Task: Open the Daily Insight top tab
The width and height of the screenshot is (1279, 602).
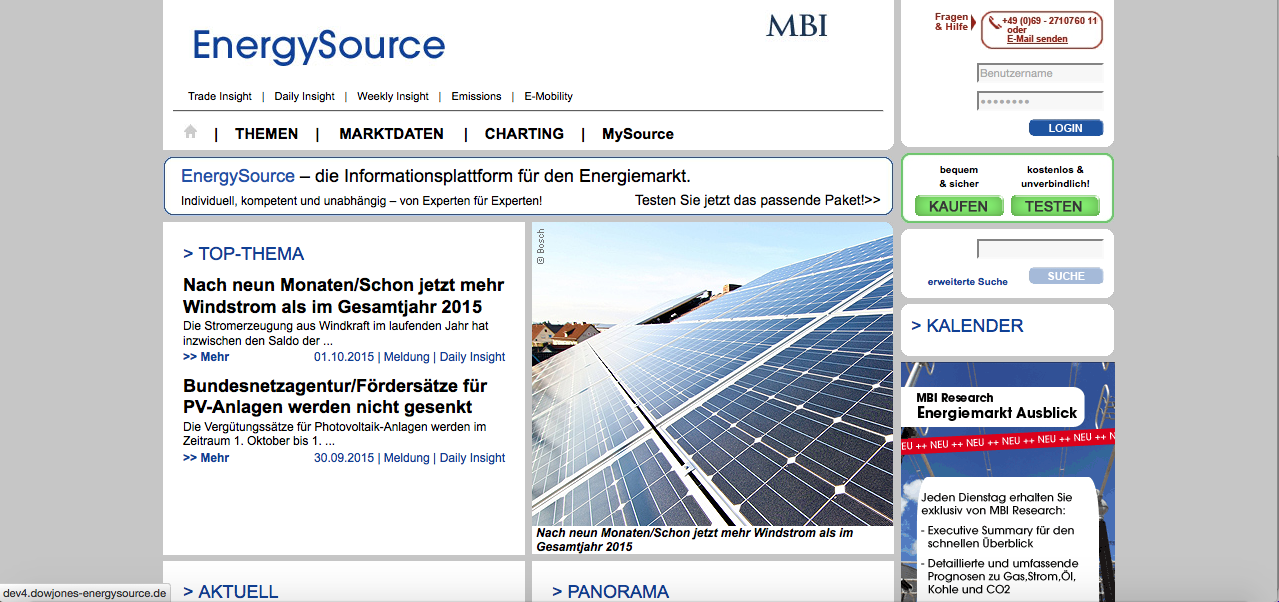Action: tap(305, 96)
